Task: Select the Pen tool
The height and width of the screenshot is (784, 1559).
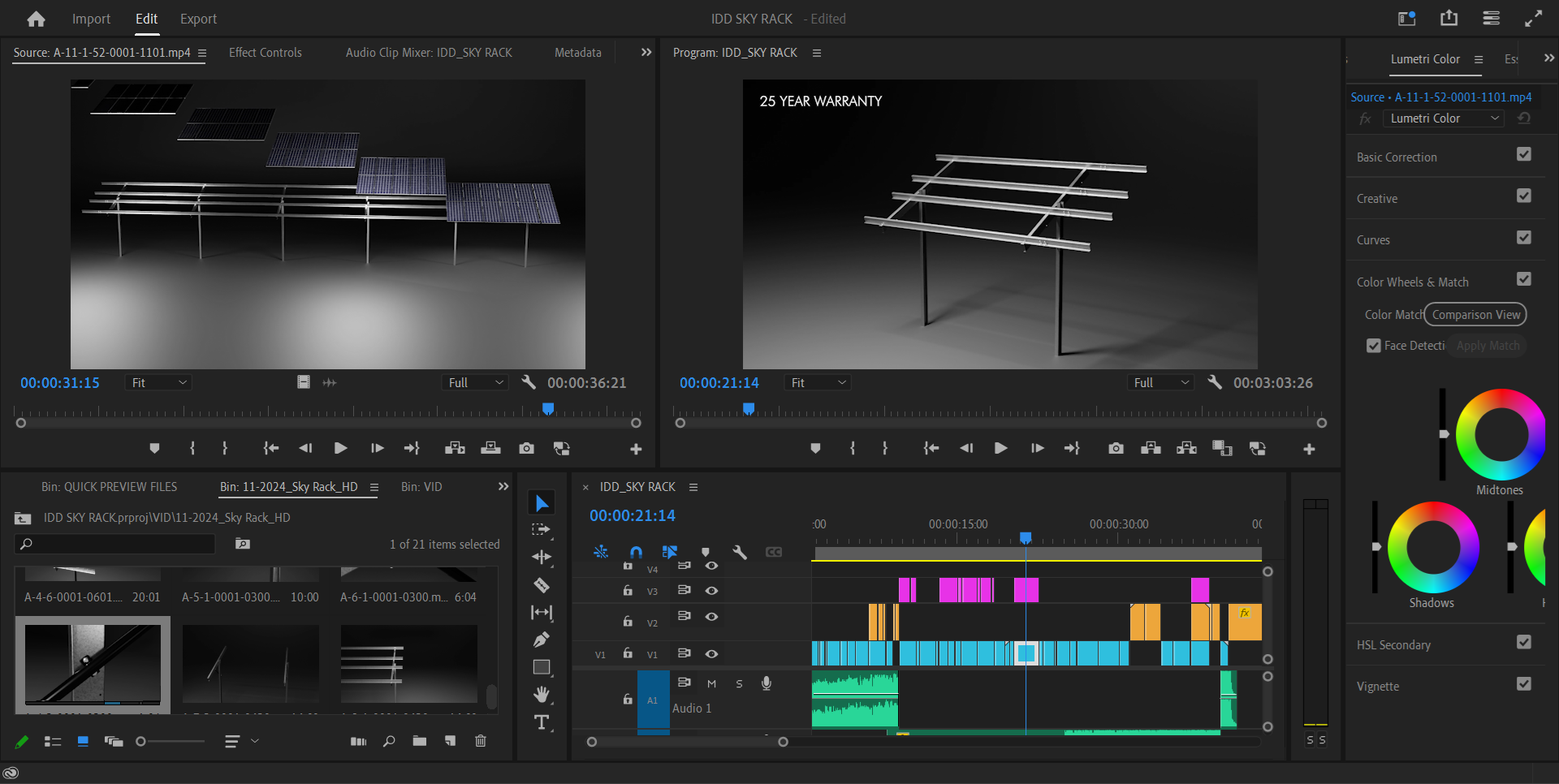Action: pos(542,640)
